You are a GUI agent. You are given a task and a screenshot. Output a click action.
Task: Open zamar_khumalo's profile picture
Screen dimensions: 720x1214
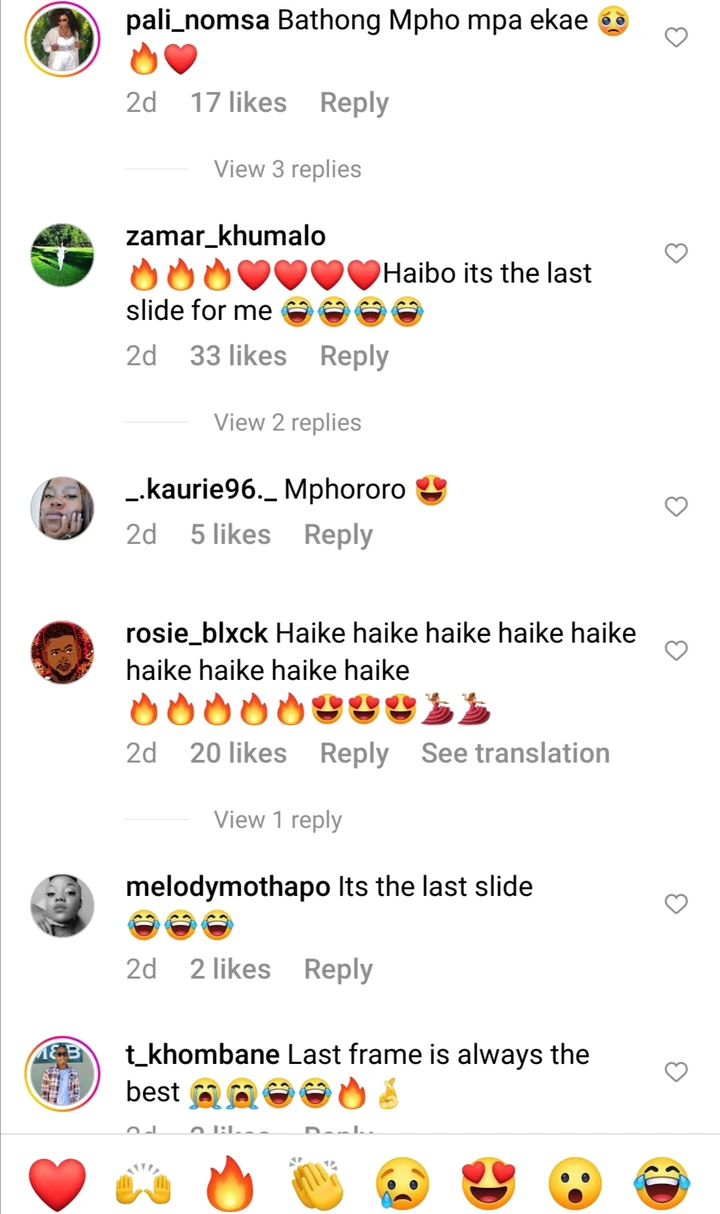pyautogui.click(x=62, y=254)
